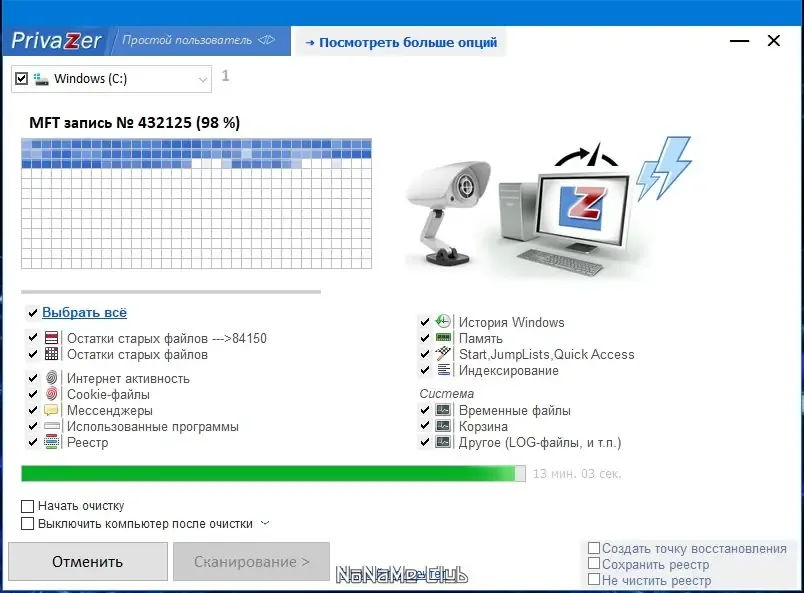Click the grid icon beside second Остатки старых файлов
This screenshot has height=593, width=804.
[51, 354]
